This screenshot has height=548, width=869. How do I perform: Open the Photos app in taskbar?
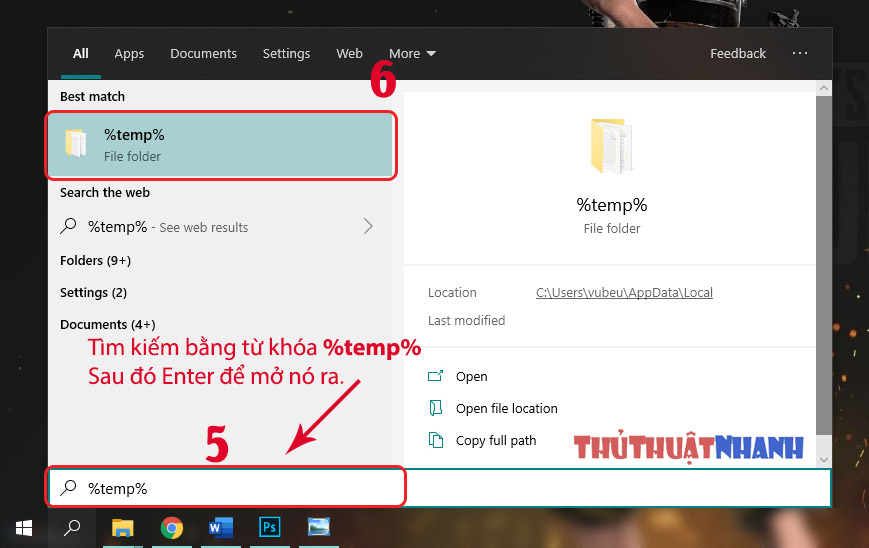(x=319, y=527)
